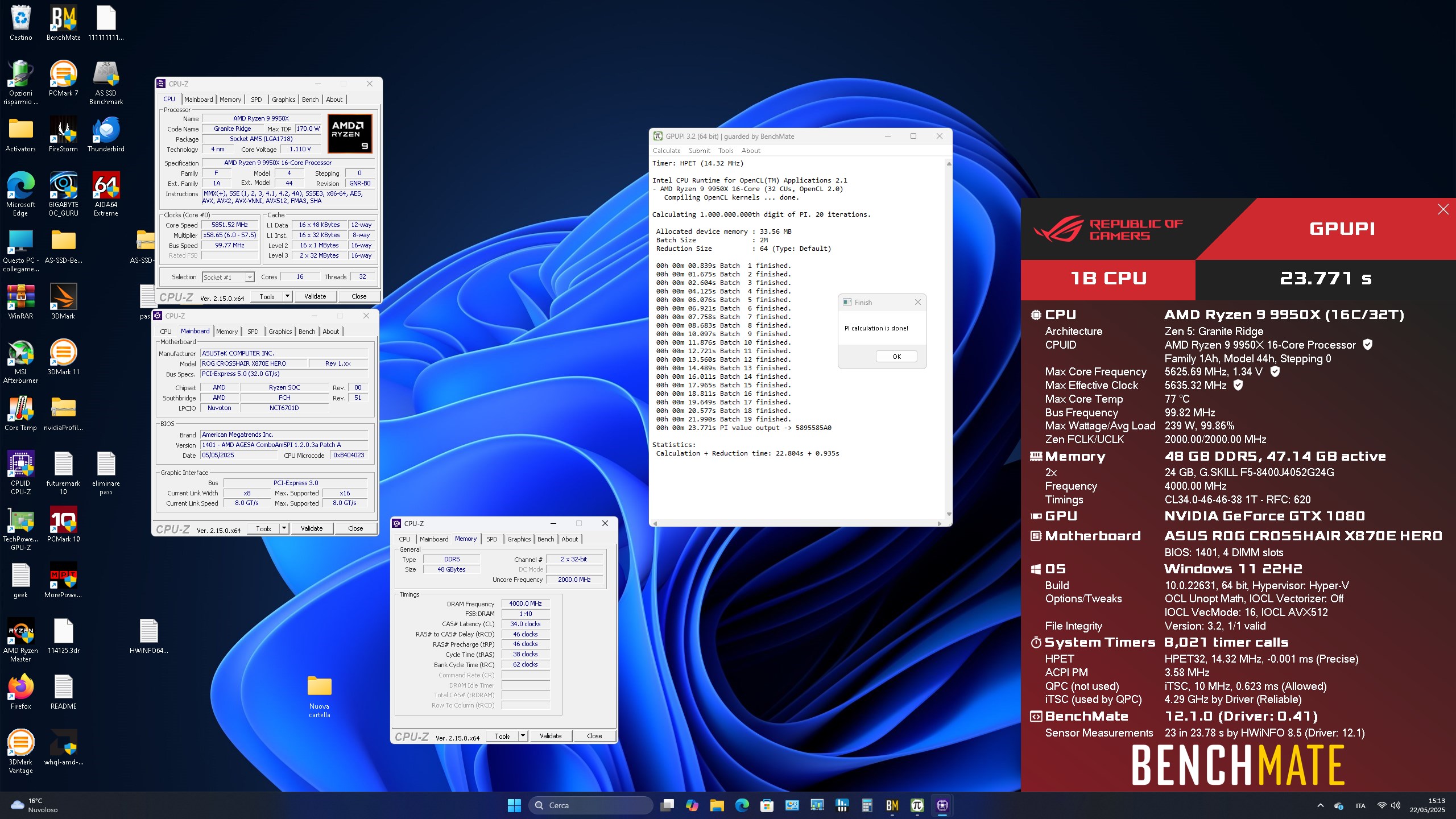Click Validate in CPU-Z Memory window
This screenshot has width=1456, height=819.
tap(551, 736)
